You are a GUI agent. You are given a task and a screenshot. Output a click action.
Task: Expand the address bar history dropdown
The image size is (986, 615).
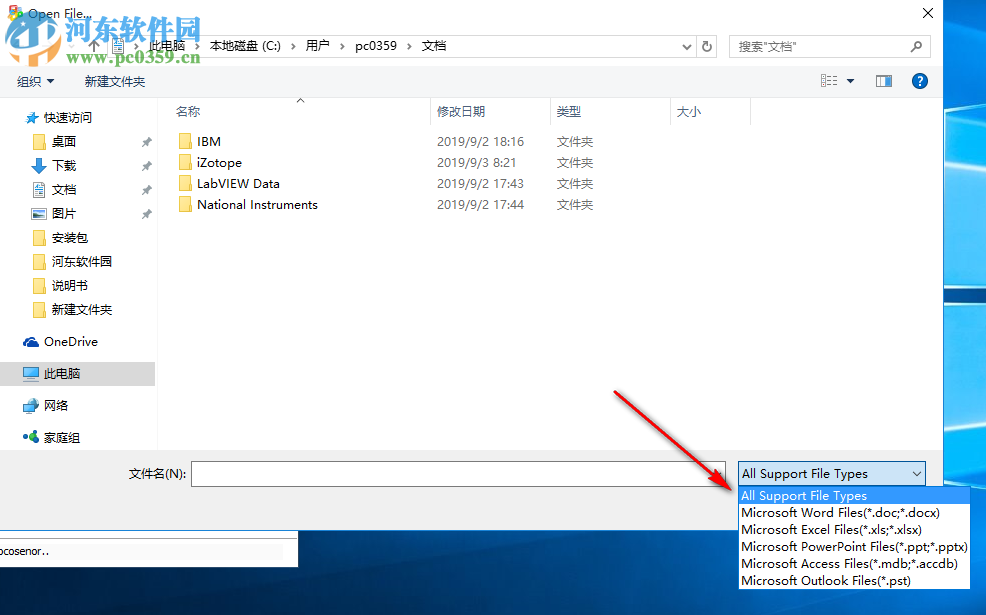tap(686, 46)
